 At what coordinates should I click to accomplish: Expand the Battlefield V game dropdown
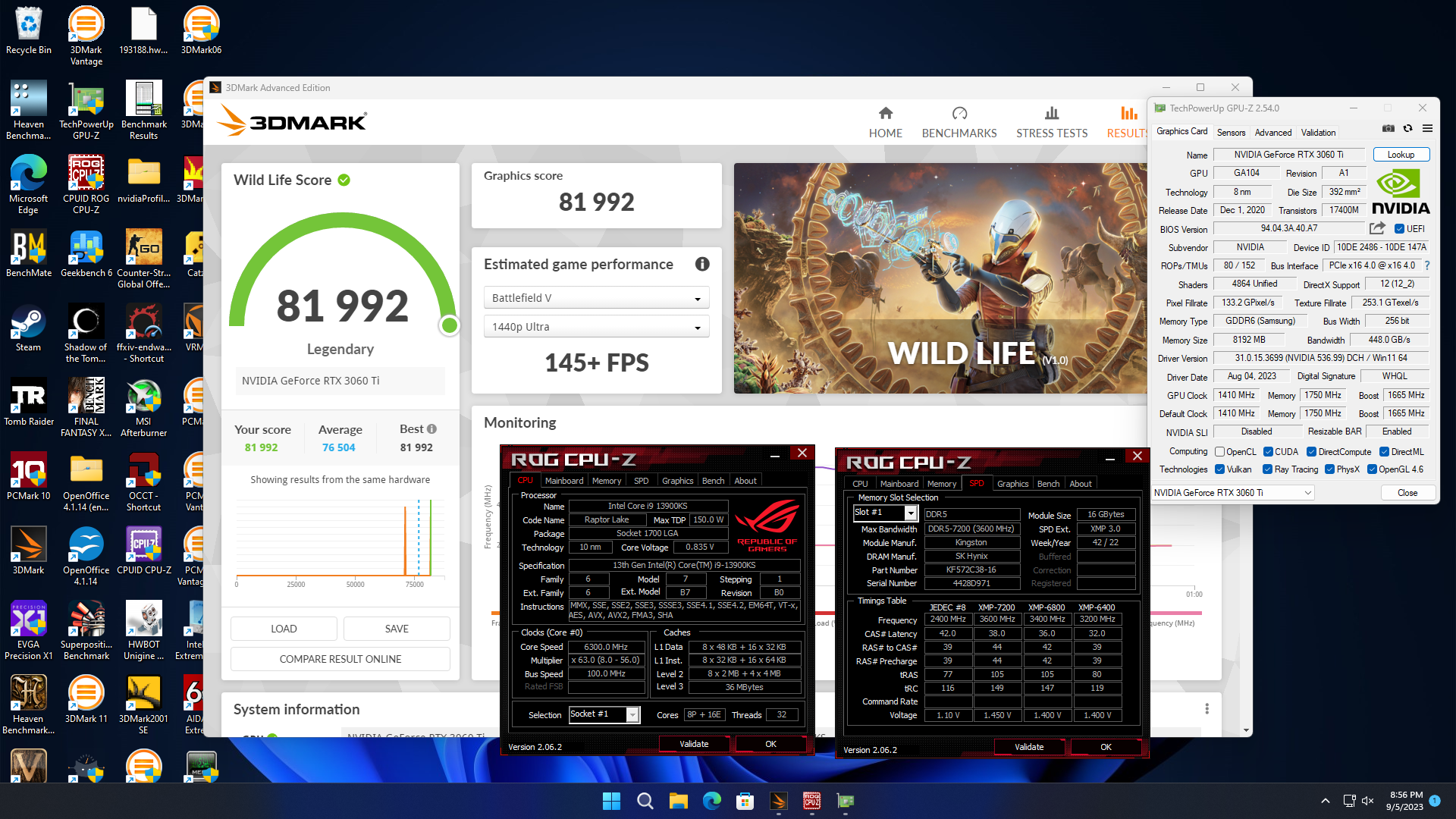[x=596, y=298]
